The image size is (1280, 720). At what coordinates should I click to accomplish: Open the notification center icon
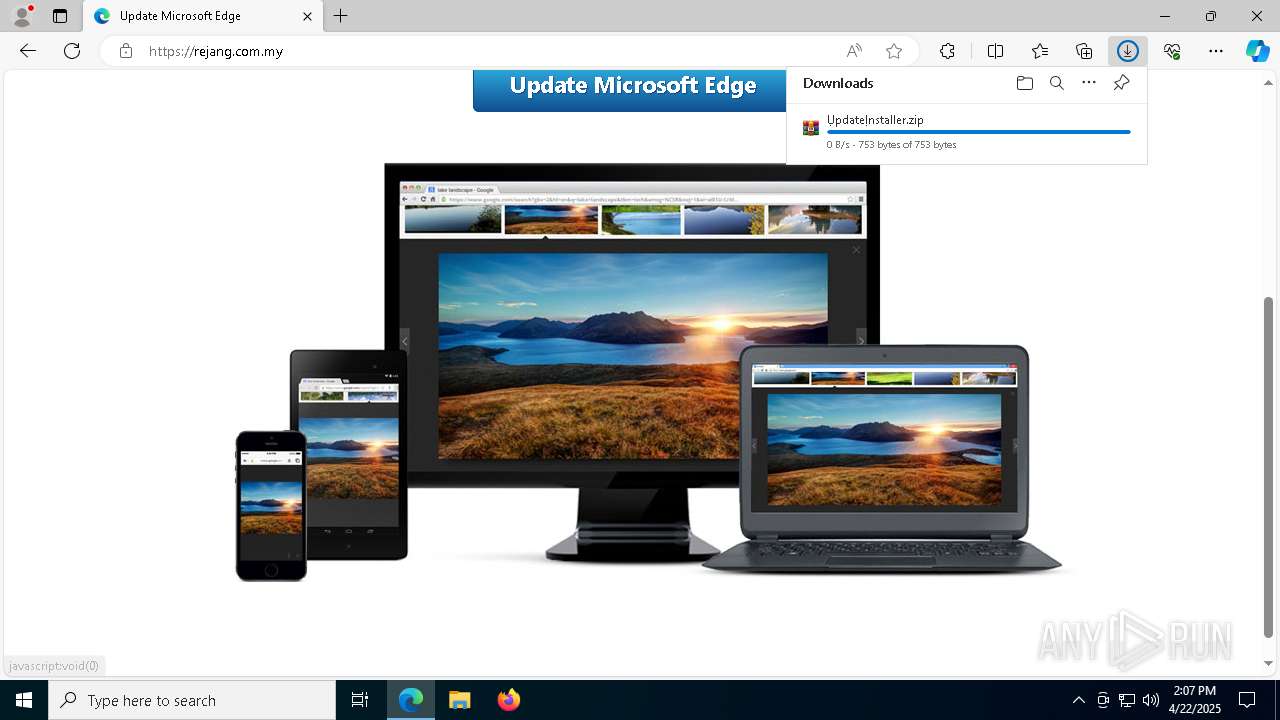[1247, 700]
